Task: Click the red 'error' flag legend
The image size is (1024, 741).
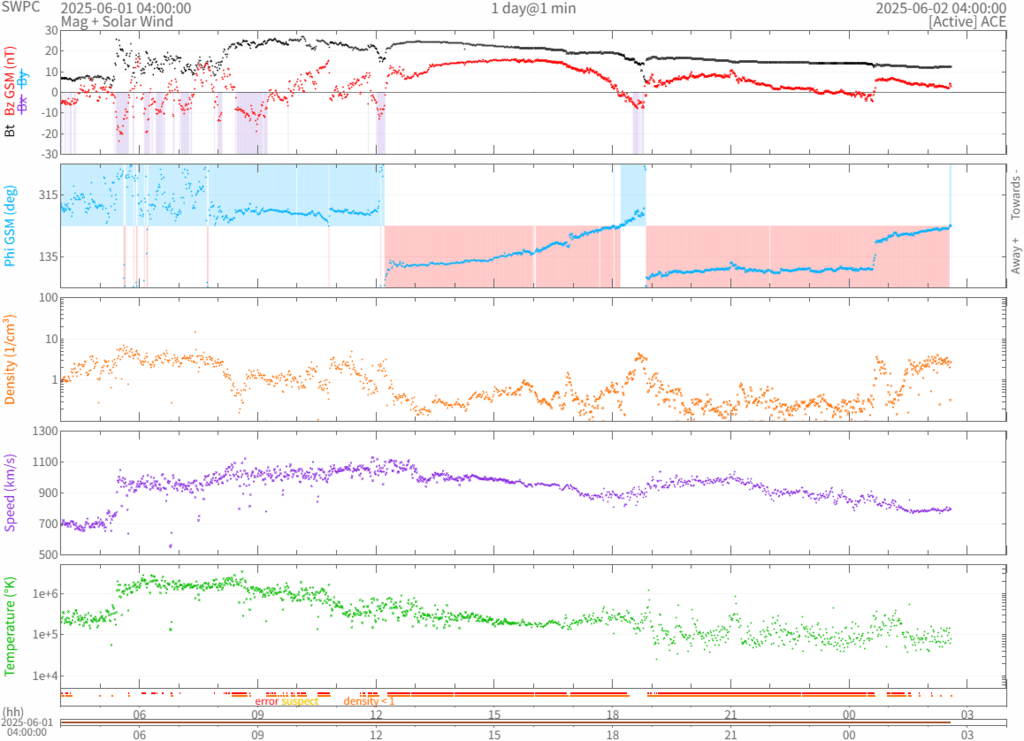Action: pyautogui.click(x=266, y=701)
